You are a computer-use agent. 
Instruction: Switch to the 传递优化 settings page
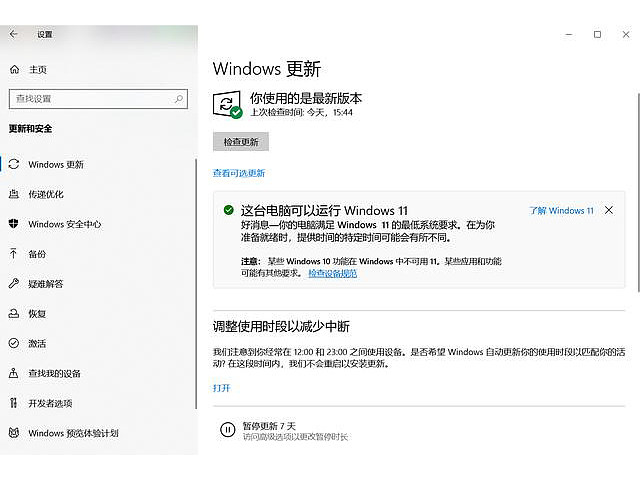pyautogui.click(x=46, y=194)
